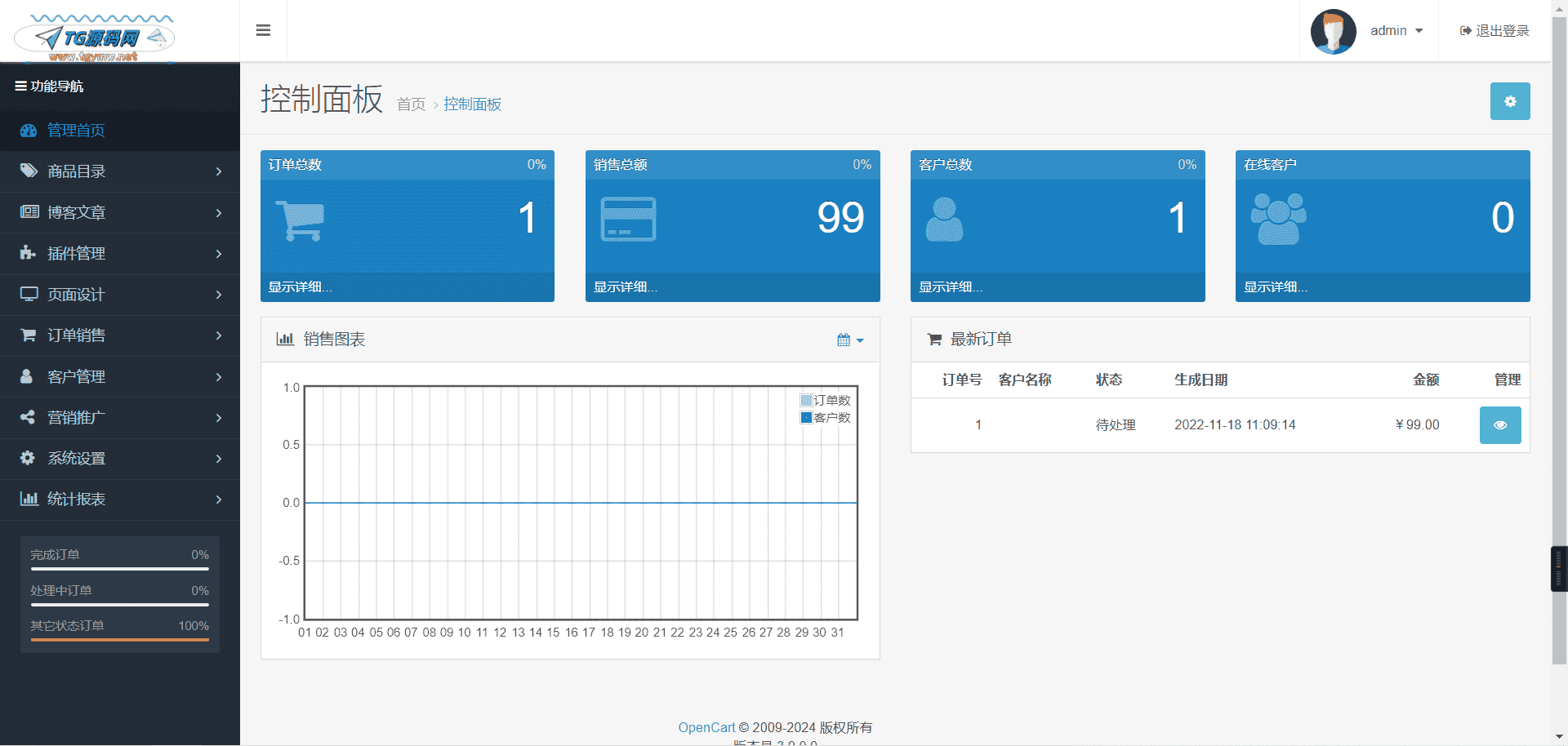Toggle the 订单数 legend swatch in chart
Viewport: 1568px width, 746px height.
pos(806,400)
